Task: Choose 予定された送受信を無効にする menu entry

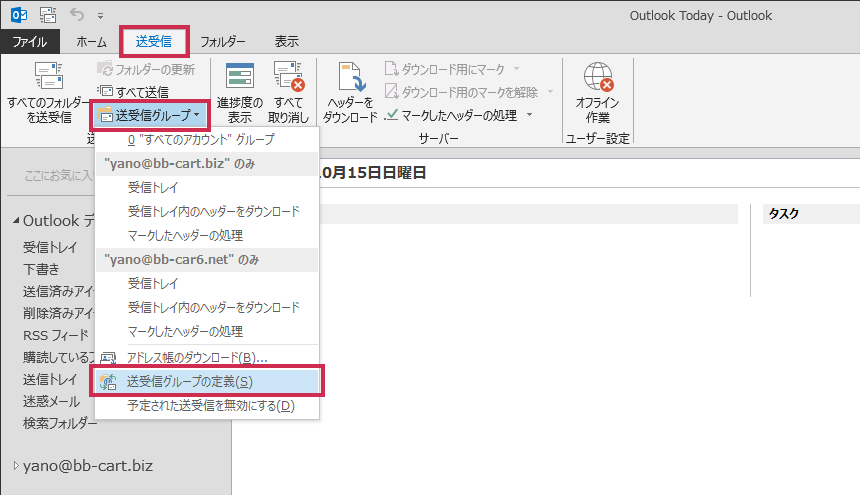Action: [x=210, y=406]
